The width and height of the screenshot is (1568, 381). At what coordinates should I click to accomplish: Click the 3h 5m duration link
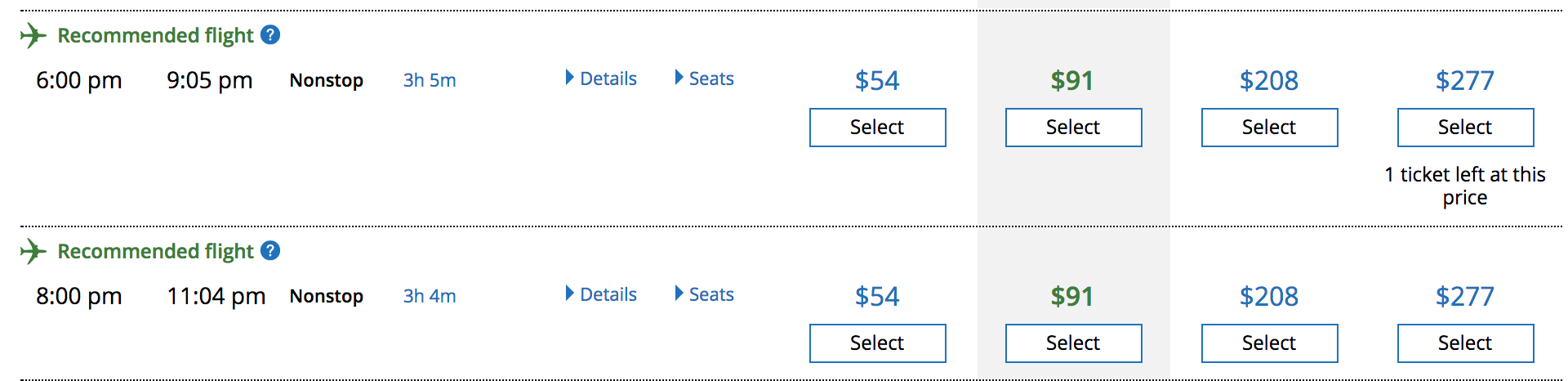click(x=430, y=80)
